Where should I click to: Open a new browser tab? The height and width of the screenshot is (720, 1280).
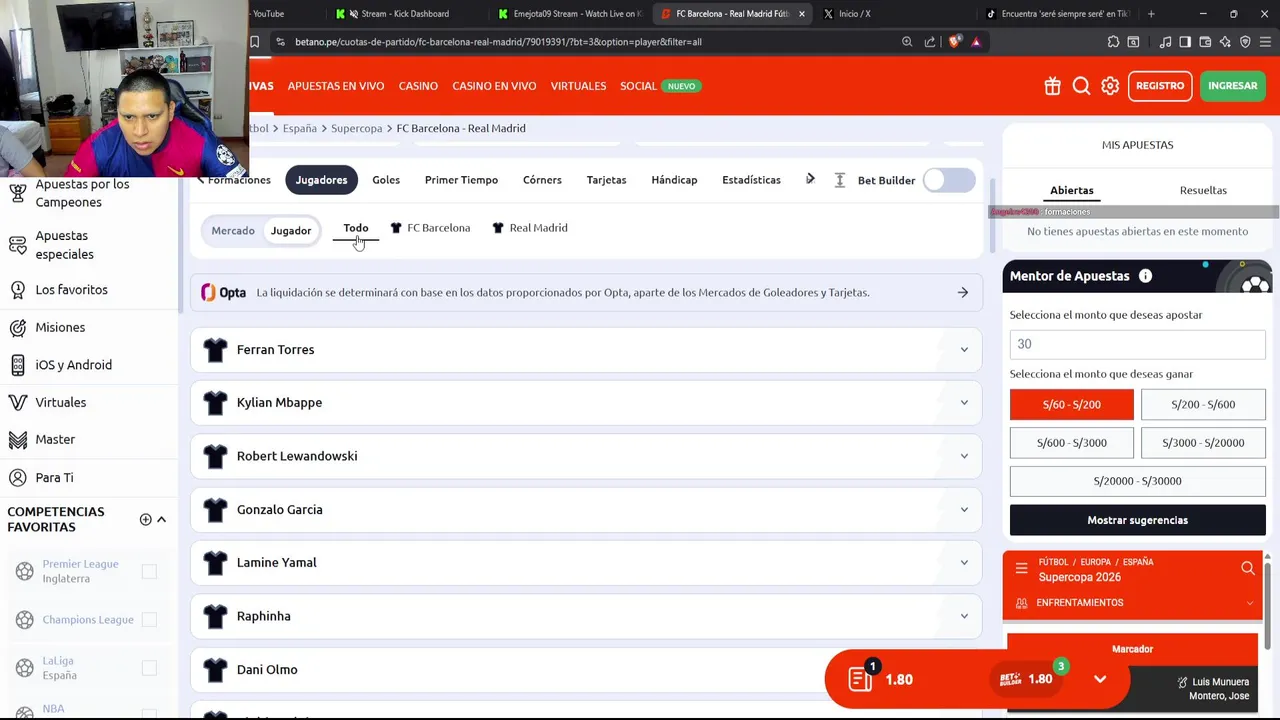point(1151,14)
